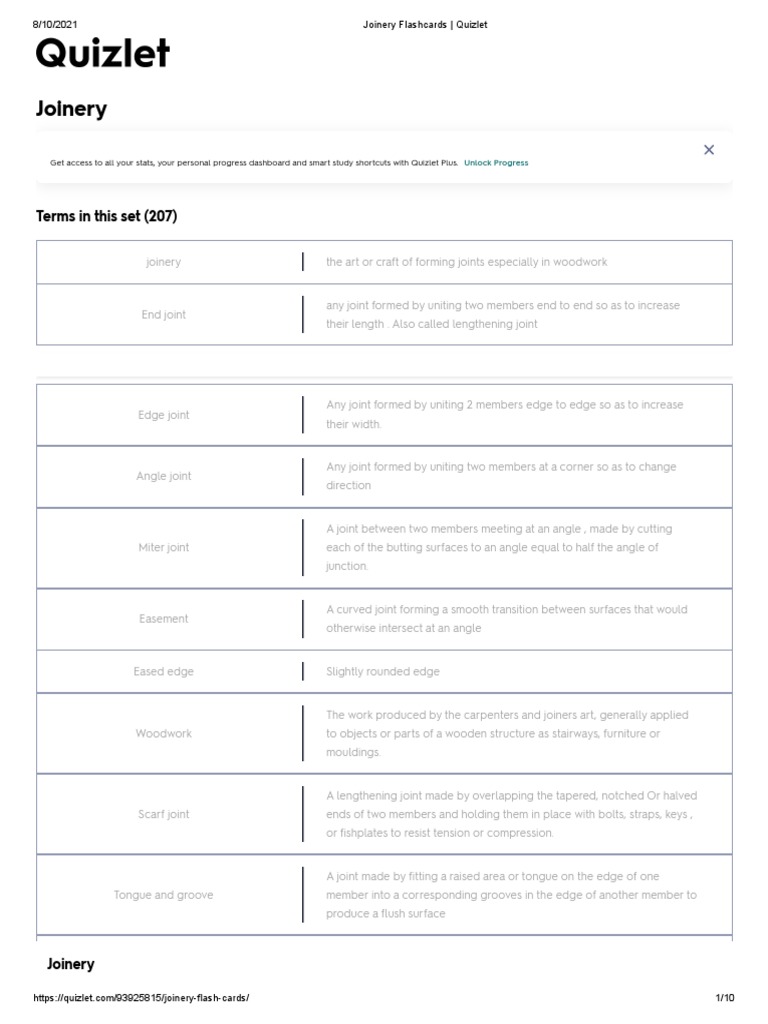
Task: Click the 'Scarf joint' term
Action: 164,814
